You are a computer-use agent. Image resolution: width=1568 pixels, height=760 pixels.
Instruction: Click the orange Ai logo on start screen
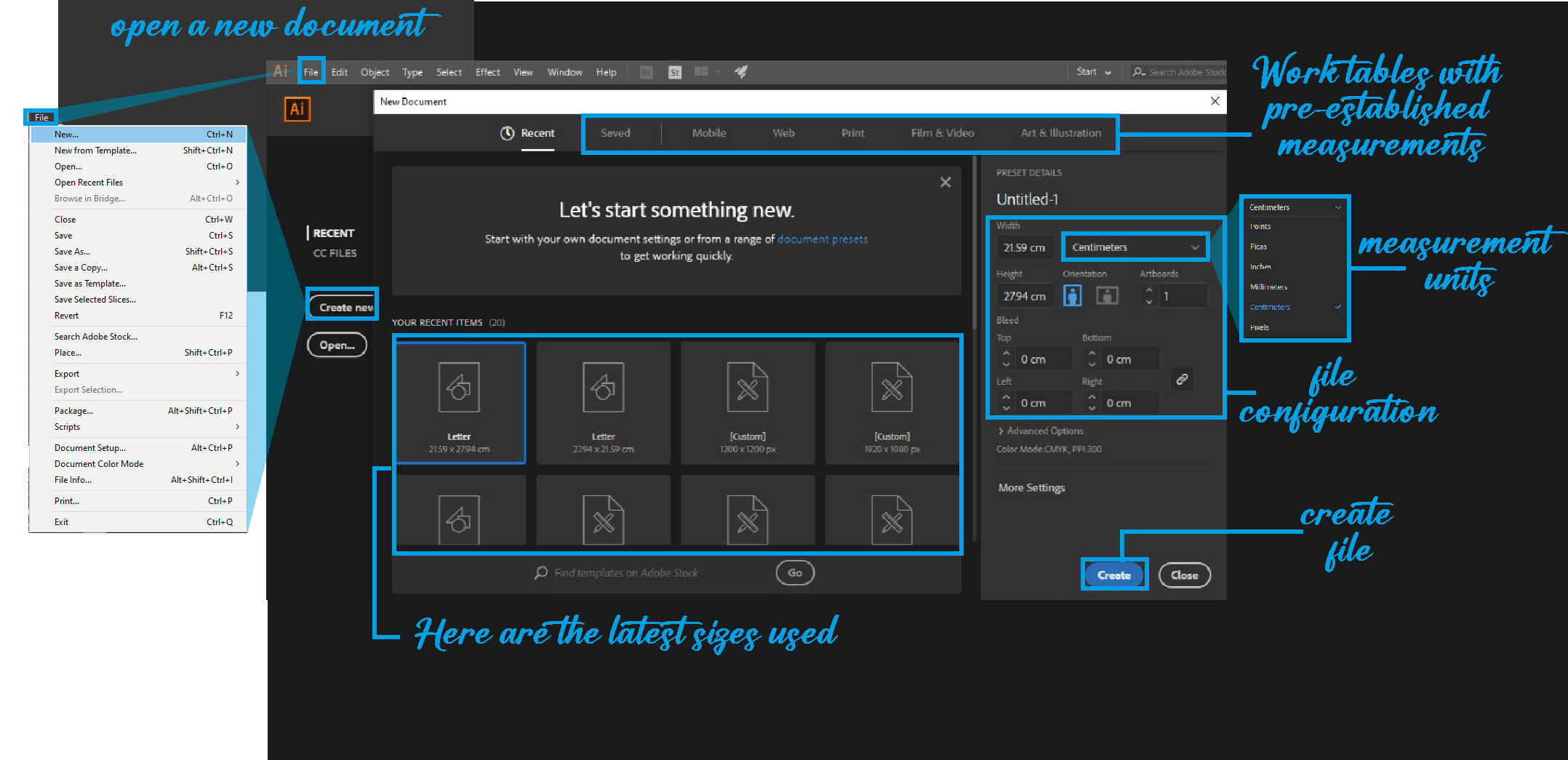pyautogui.click(x=297, y=109)
